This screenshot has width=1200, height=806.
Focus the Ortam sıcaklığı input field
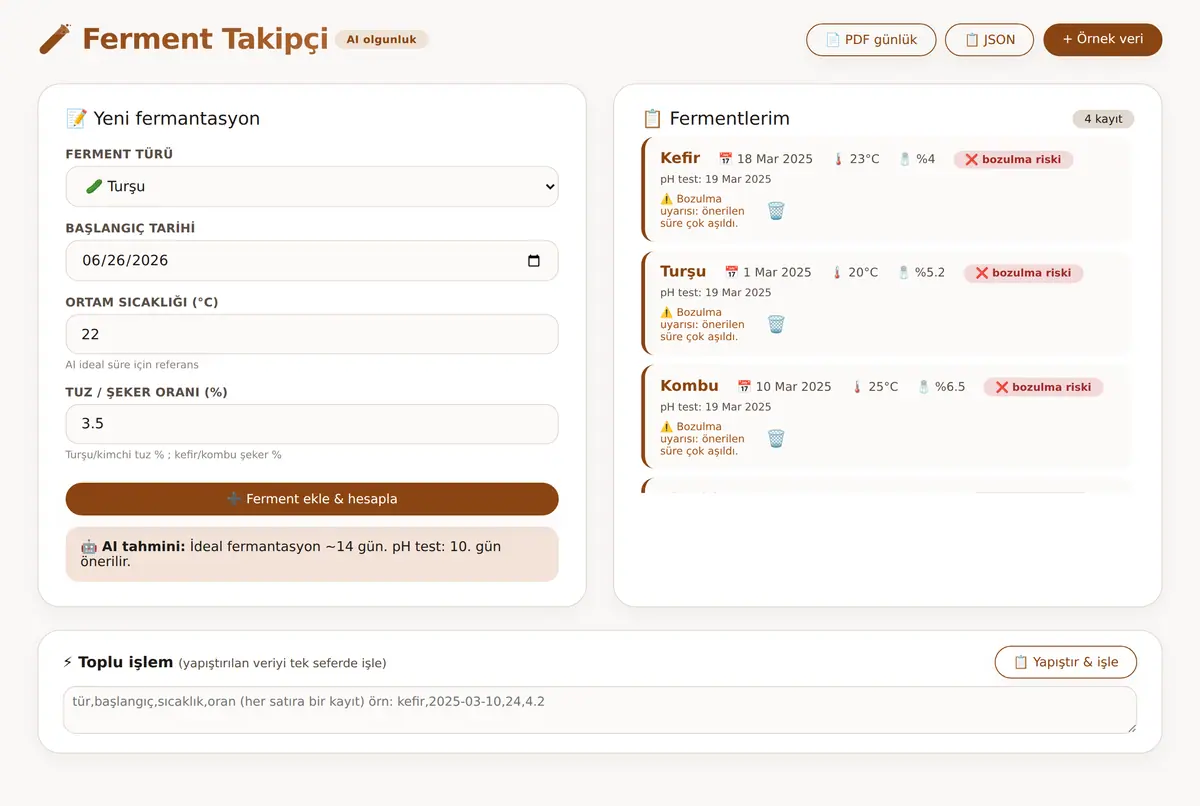tap(312, 334)
